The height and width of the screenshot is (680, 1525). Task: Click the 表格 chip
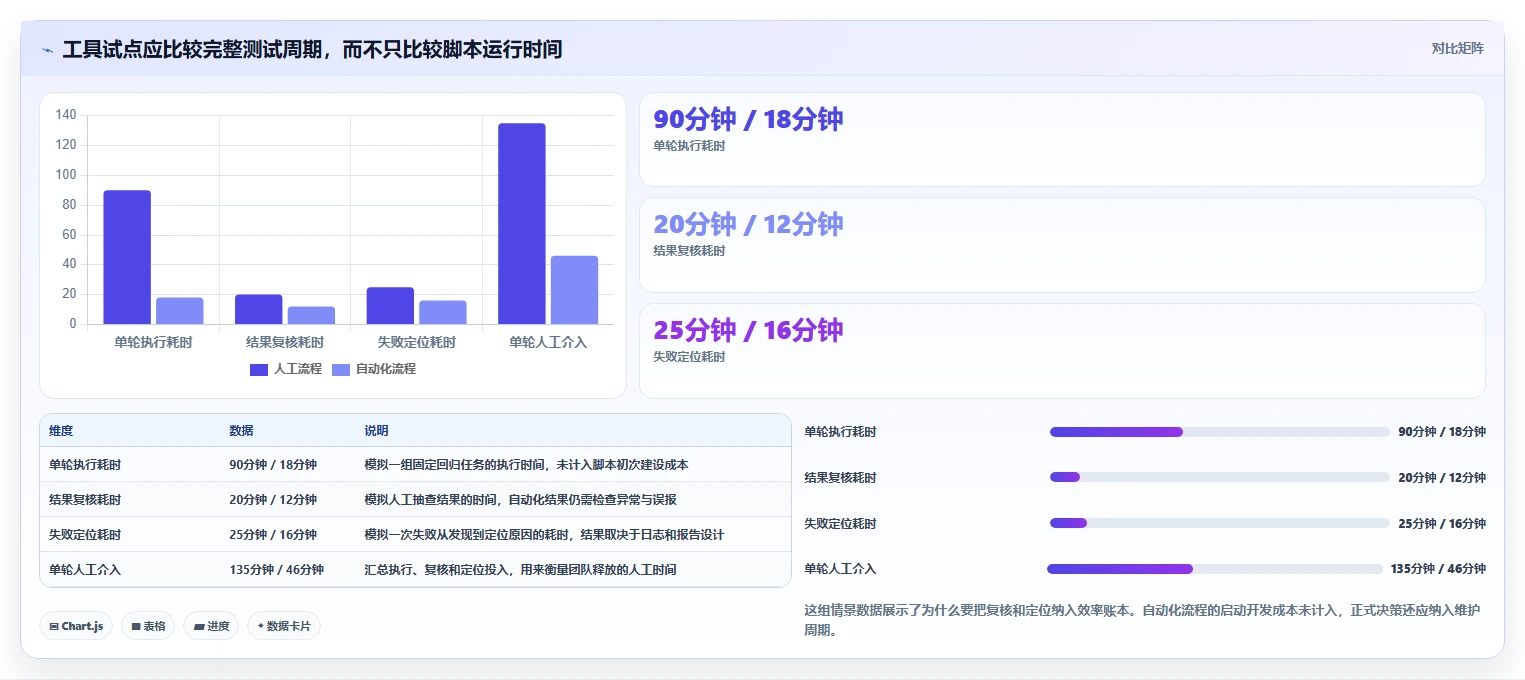148,626
